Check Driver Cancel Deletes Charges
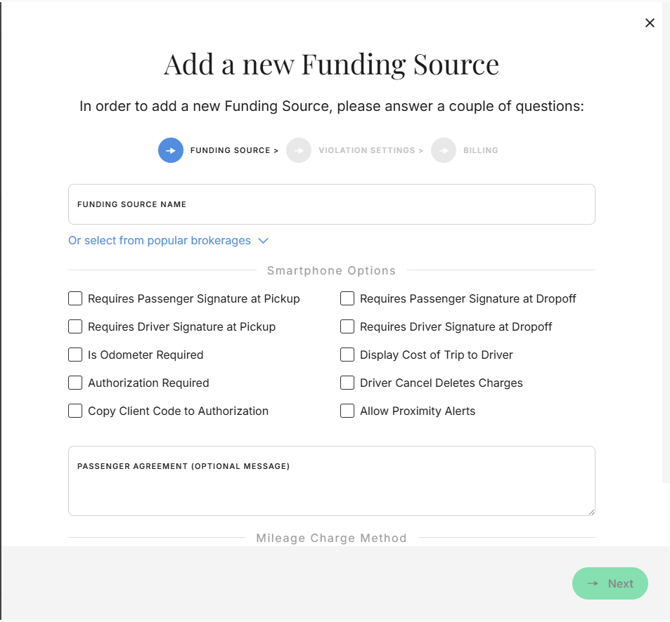The height and width of the screenshot is (622, 670). [x=347, y=382]
